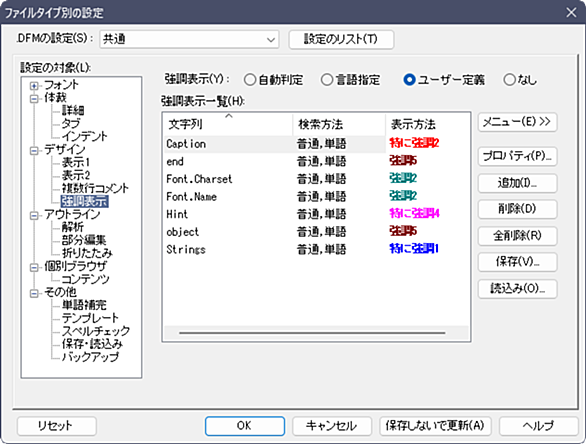Click the 削除(D) button

pos(517,209)
